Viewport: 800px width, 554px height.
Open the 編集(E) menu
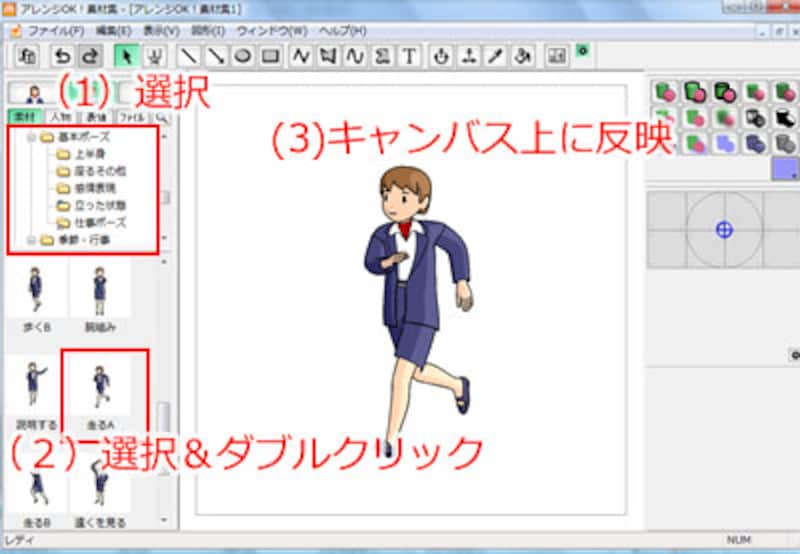(x=114, y=31)
